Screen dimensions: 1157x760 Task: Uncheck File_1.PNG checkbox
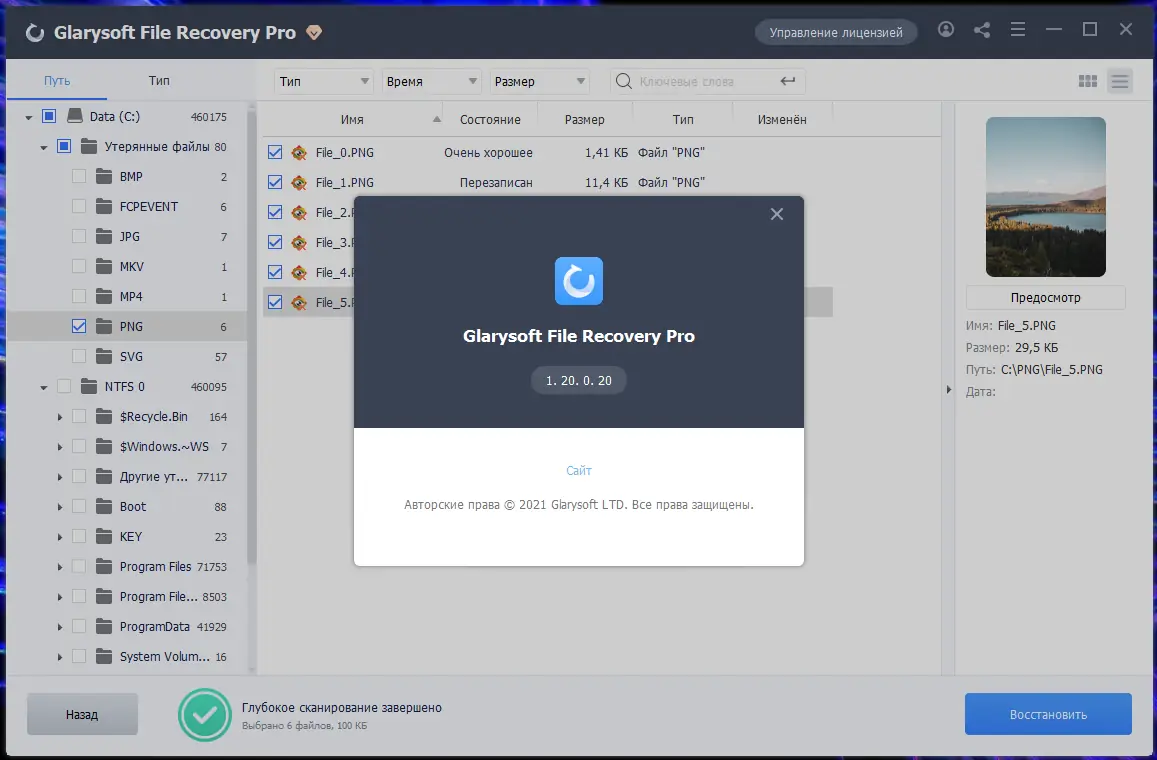[275, 182]
